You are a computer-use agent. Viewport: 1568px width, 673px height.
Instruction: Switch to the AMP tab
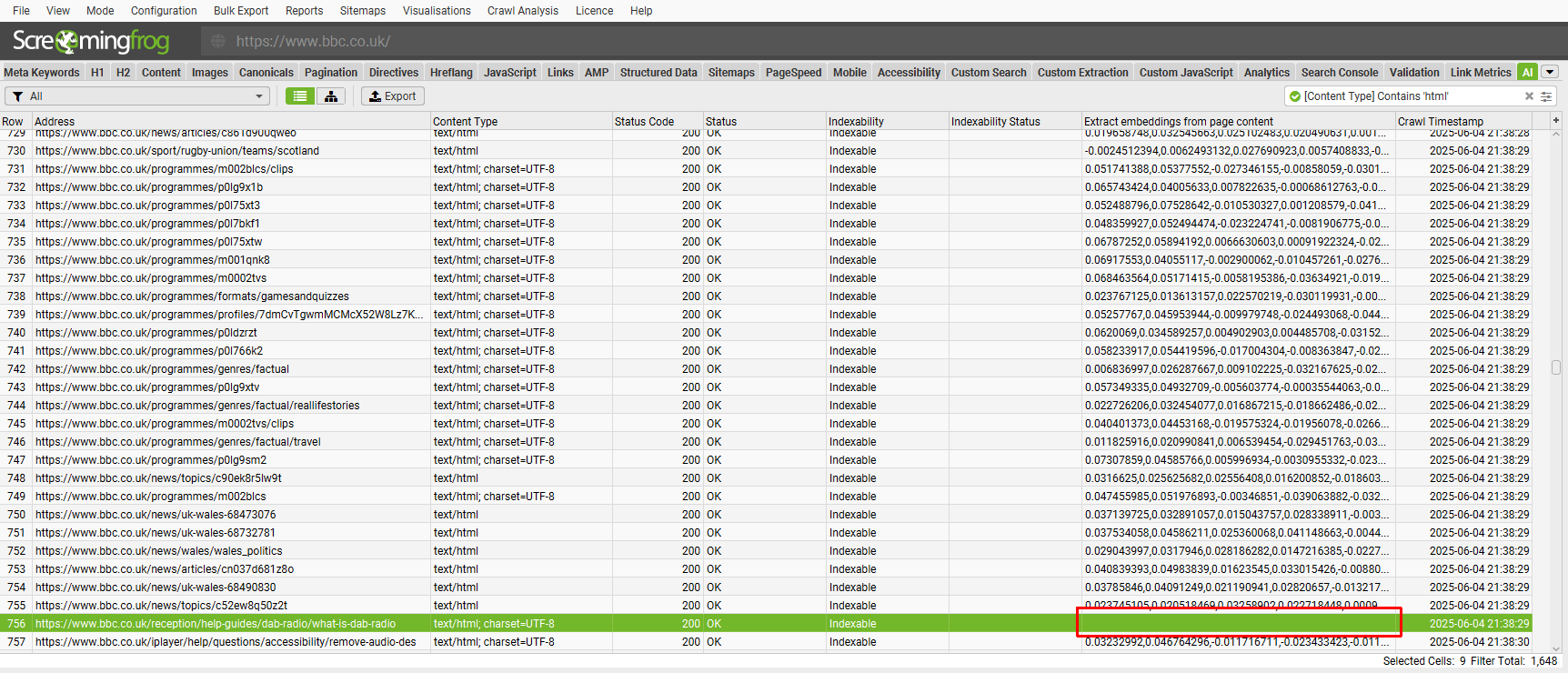597,72
